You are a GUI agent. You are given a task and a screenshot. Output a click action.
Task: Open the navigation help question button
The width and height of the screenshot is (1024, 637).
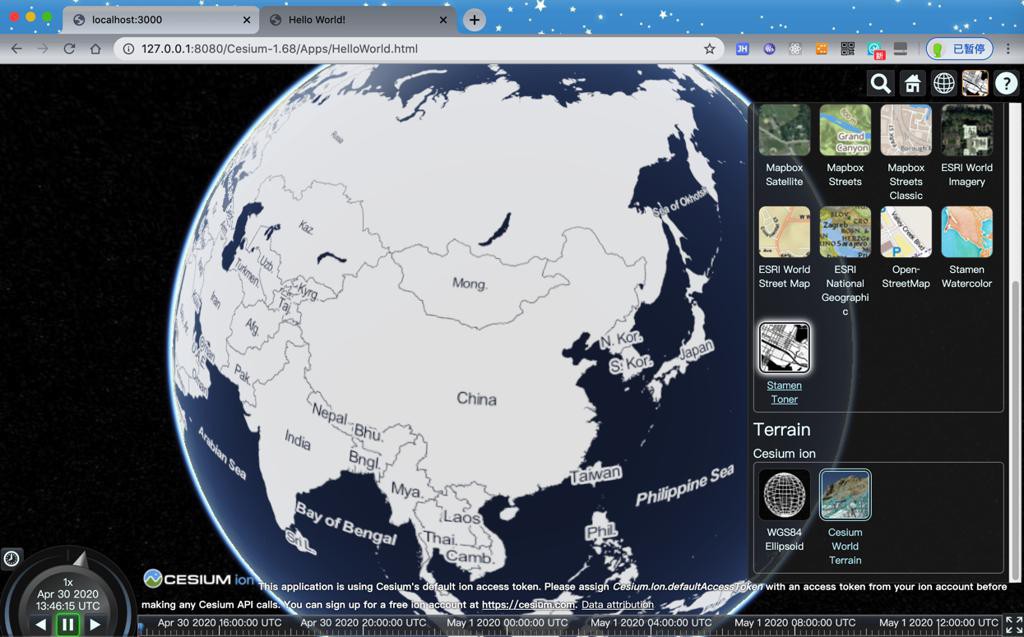[x=1006, y=84]
